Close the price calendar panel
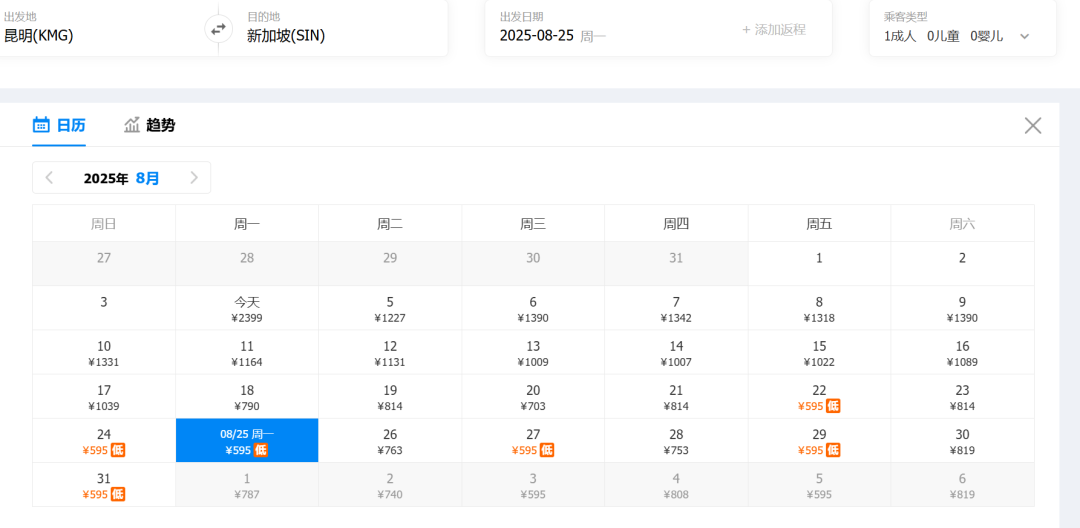The image size is (1080, 528). 1032,125
